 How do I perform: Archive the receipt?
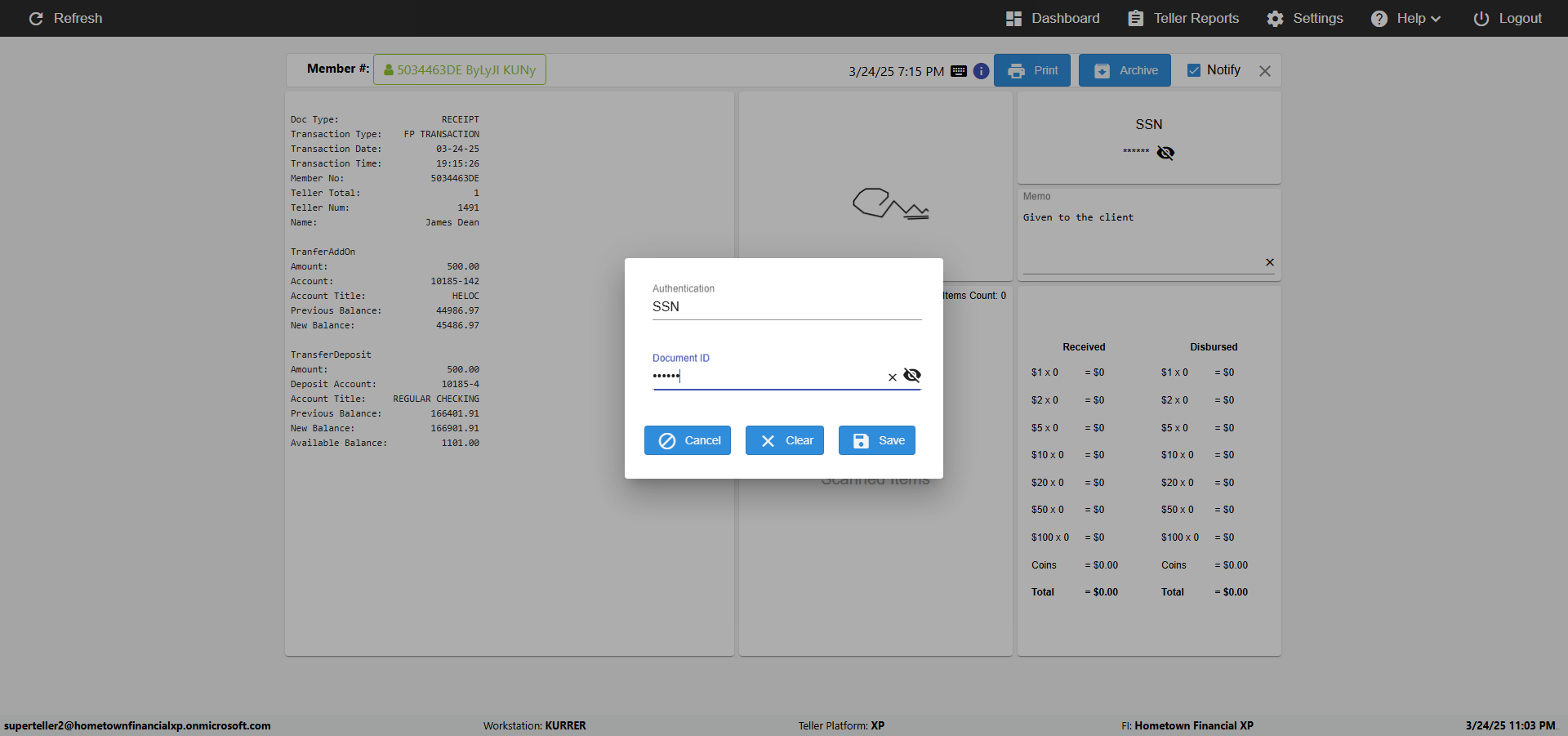[x=1125, y=70]
